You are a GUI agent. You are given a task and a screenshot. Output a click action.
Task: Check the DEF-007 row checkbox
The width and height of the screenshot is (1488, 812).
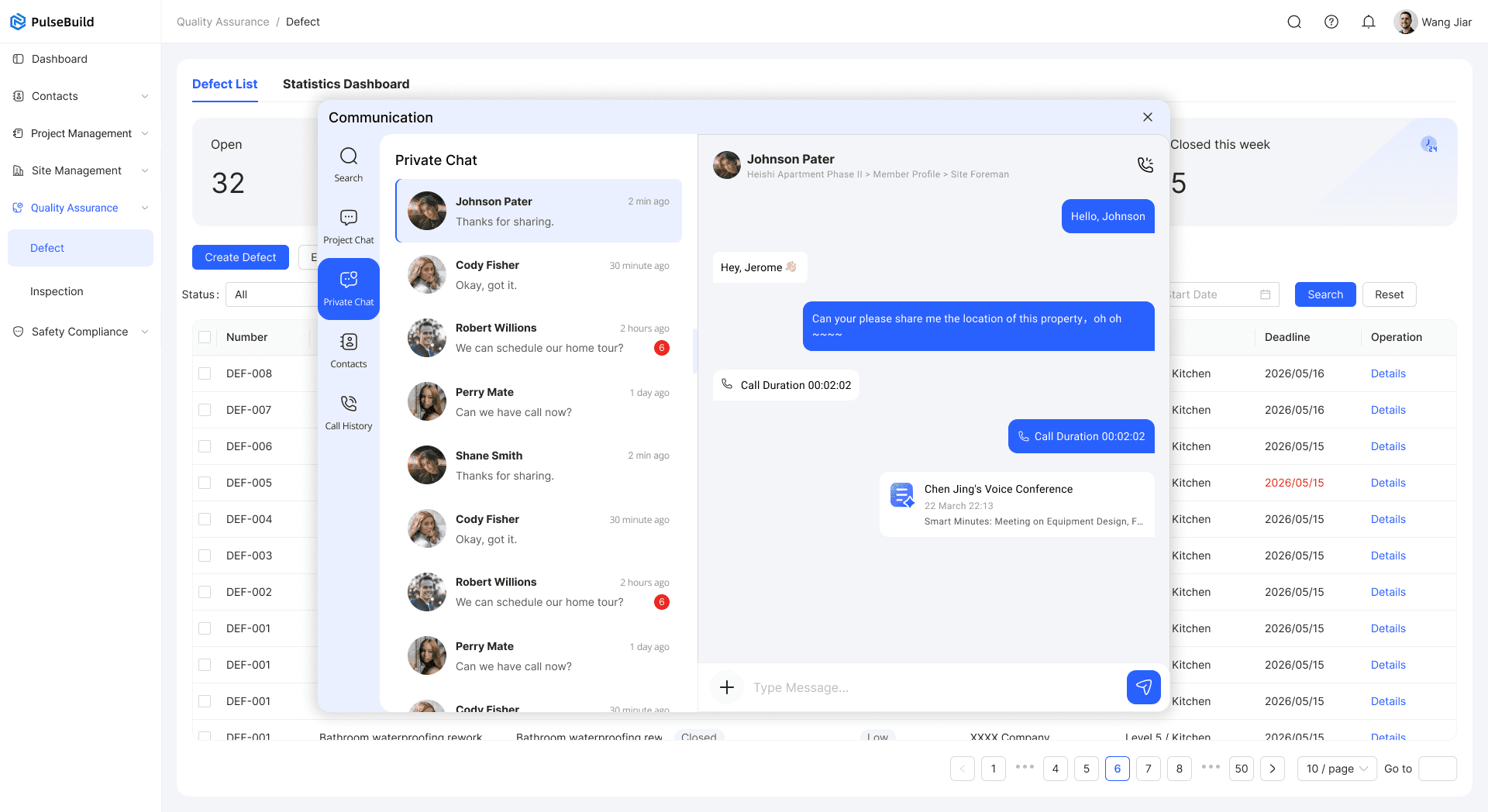(205, 410)
